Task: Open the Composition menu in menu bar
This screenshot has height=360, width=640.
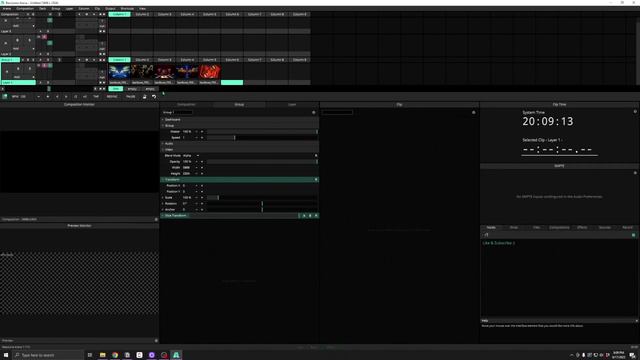Action: point(25,9)
